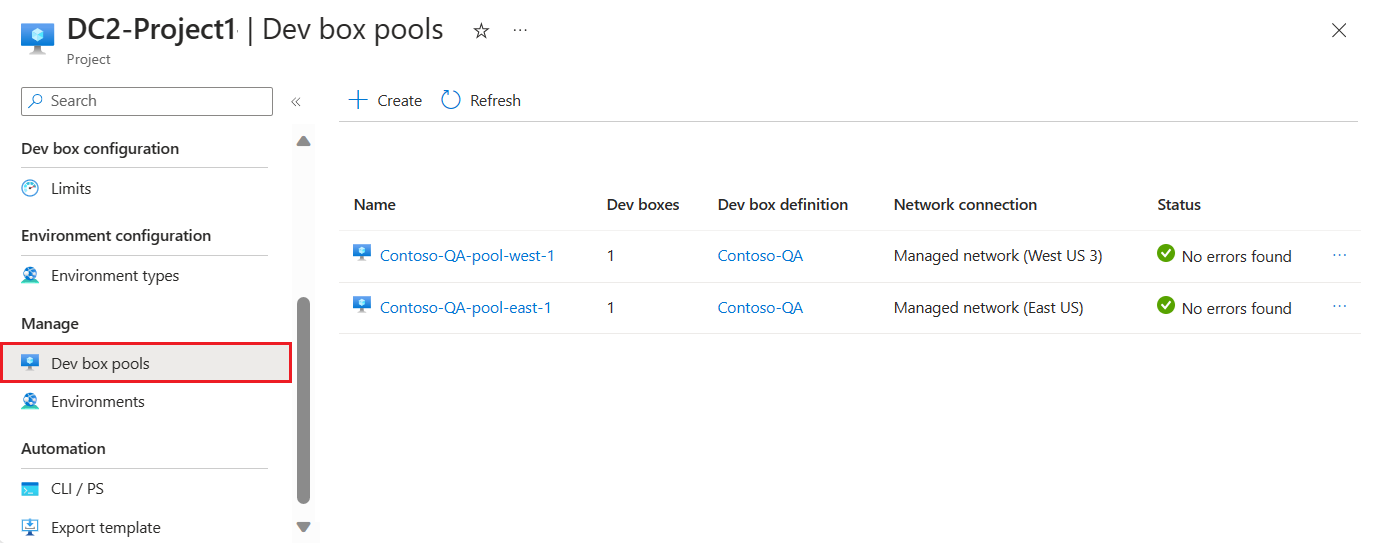This screenshot has height=545, width=1374.
Task: Click the DC2-Project1 project icon in header
Action: coord(37,37)
